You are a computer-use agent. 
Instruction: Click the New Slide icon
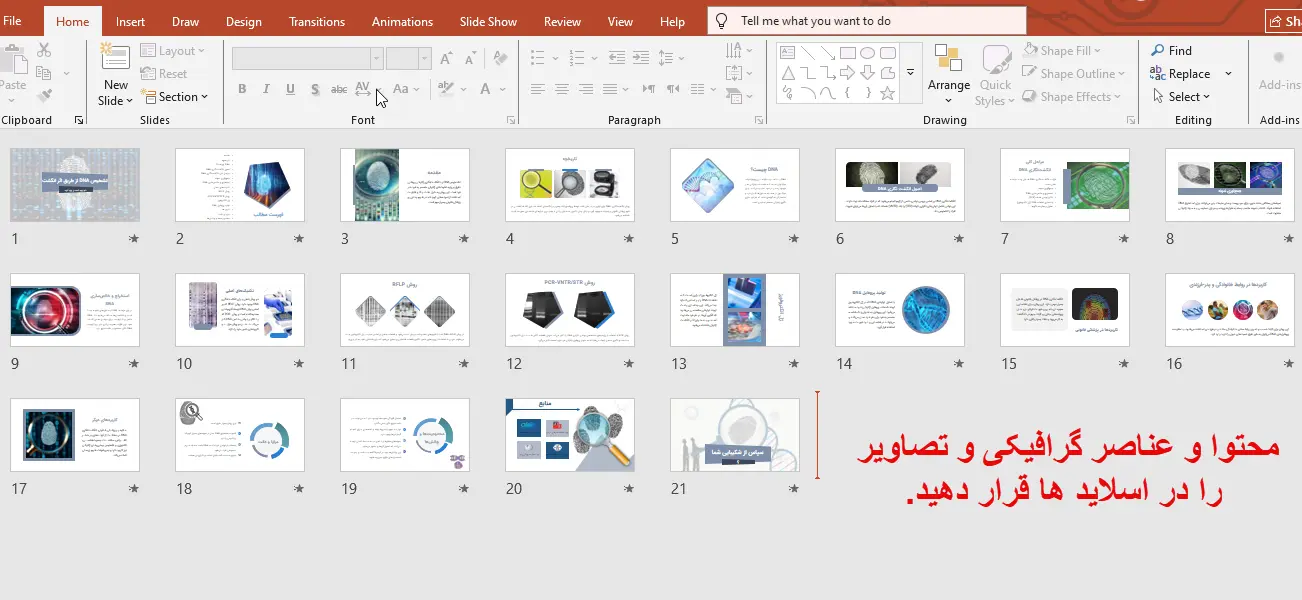coord(116,59)
